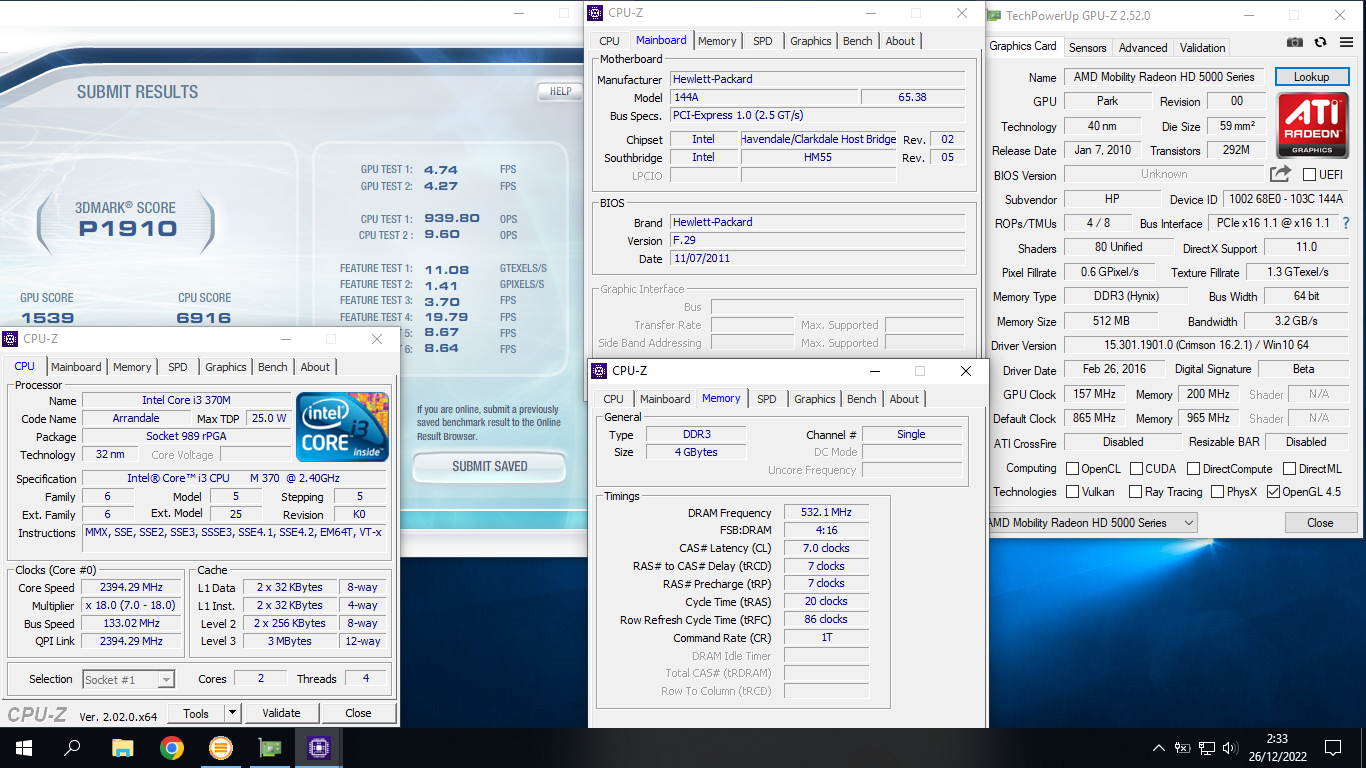Toggle the Vulkan checkbox
The image size is (1366, 768).
(x=1072, y=492)
